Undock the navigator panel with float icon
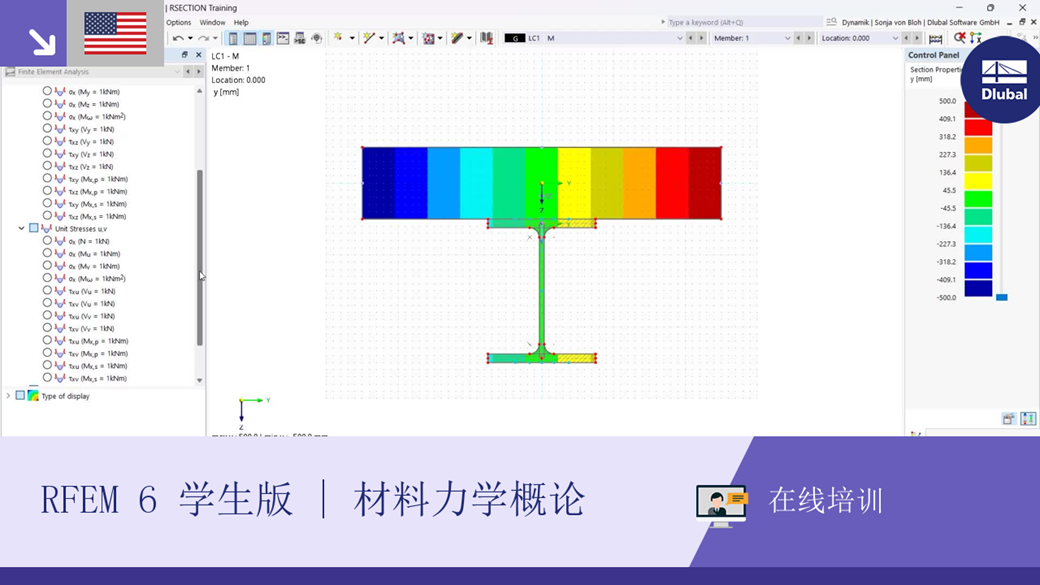Viewport: 1040px width, 585px height. 184,55
